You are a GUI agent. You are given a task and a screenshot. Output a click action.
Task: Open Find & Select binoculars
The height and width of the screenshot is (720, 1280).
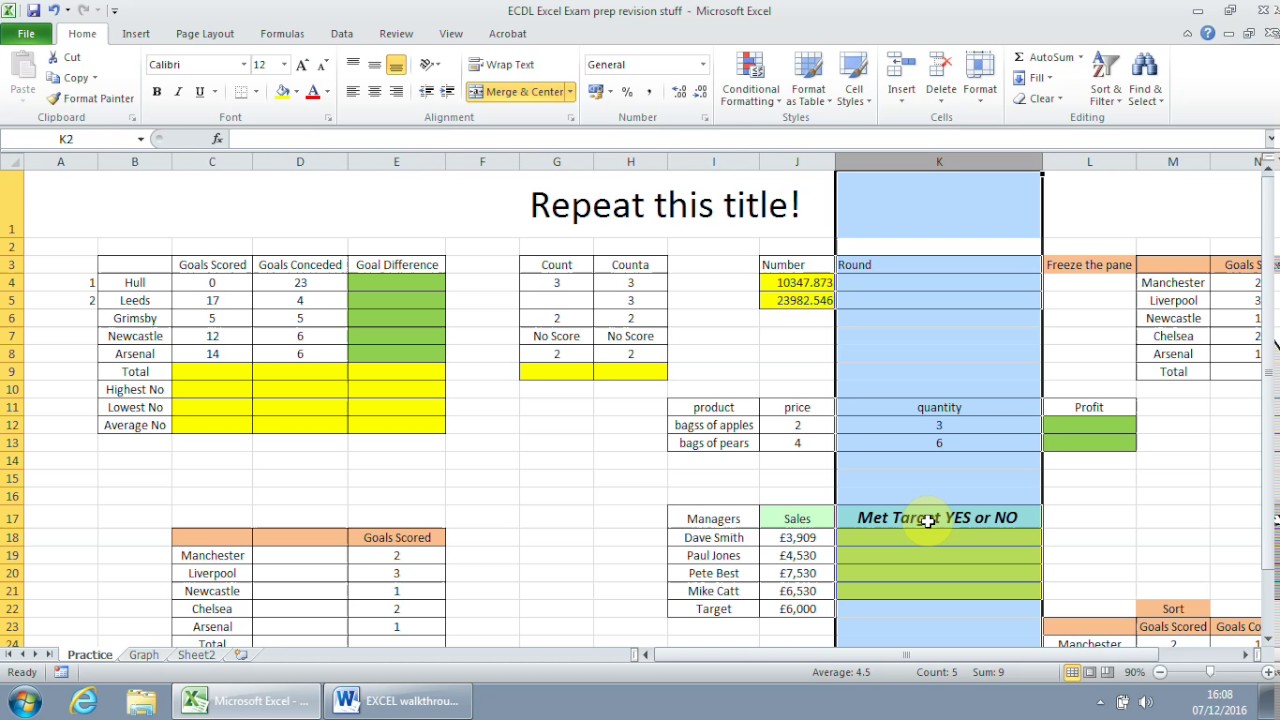tap(1145, 78)
